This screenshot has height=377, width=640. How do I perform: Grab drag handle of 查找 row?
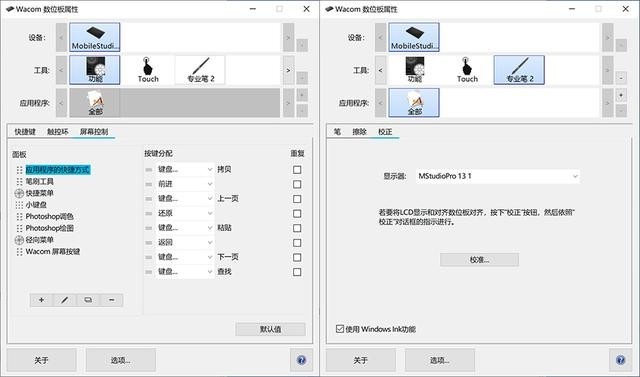[149, 272]
